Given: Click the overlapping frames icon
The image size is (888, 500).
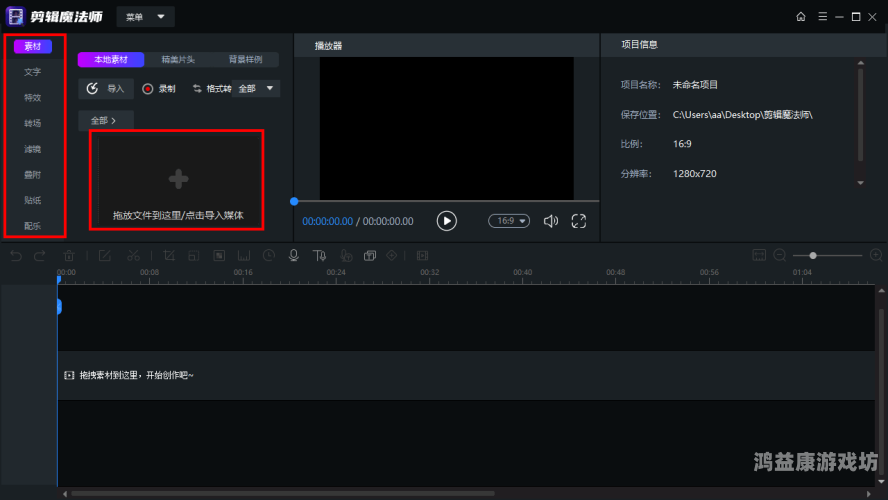Looking at the screenshot, I should click(x=370, y=256).
